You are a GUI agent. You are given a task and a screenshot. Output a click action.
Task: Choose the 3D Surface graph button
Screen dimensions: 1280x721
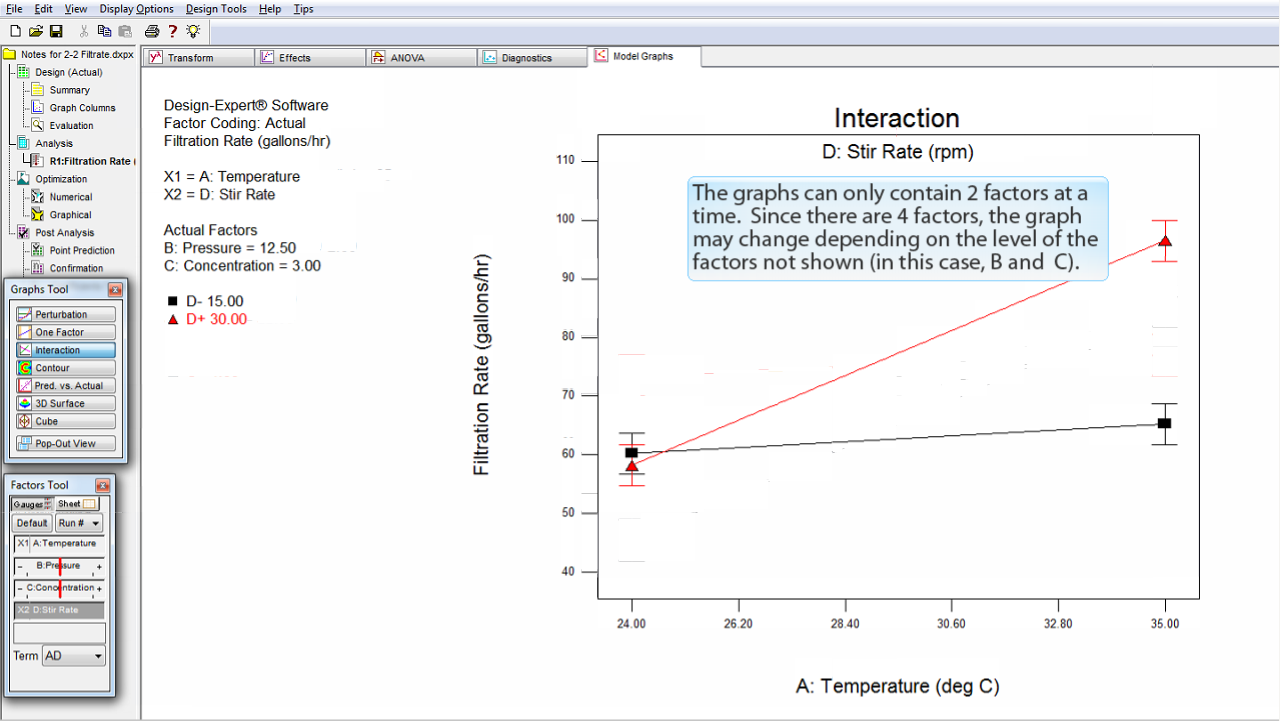66,403
